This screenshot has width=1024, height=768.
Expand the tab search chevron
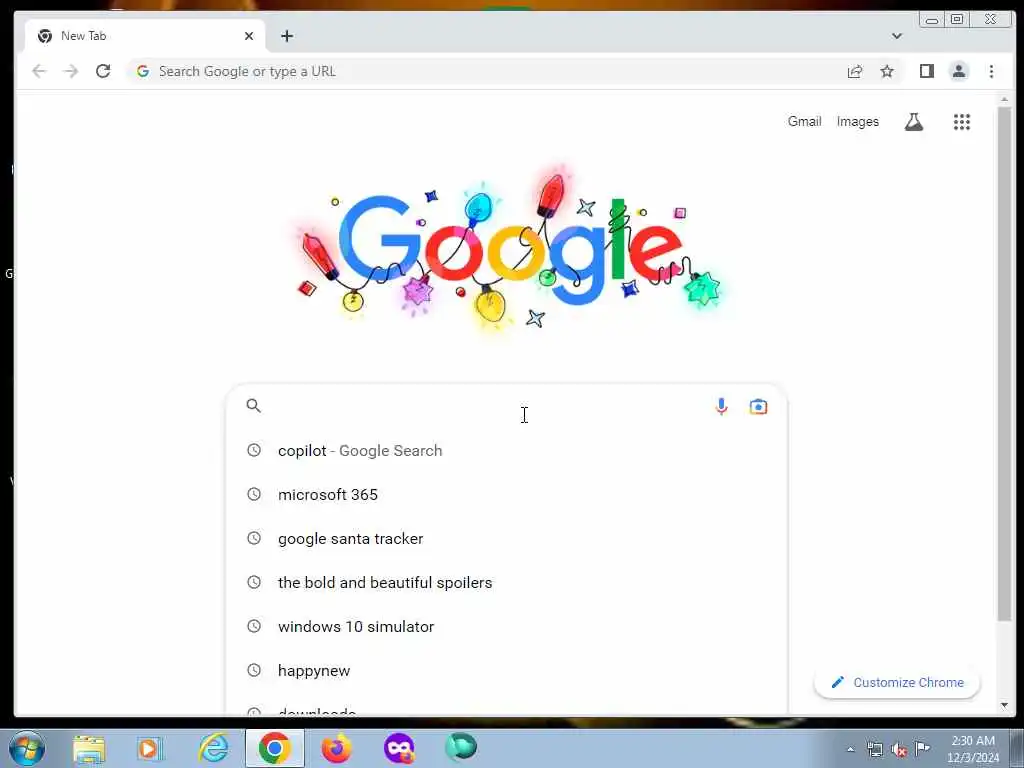click(x=897, y=36)
